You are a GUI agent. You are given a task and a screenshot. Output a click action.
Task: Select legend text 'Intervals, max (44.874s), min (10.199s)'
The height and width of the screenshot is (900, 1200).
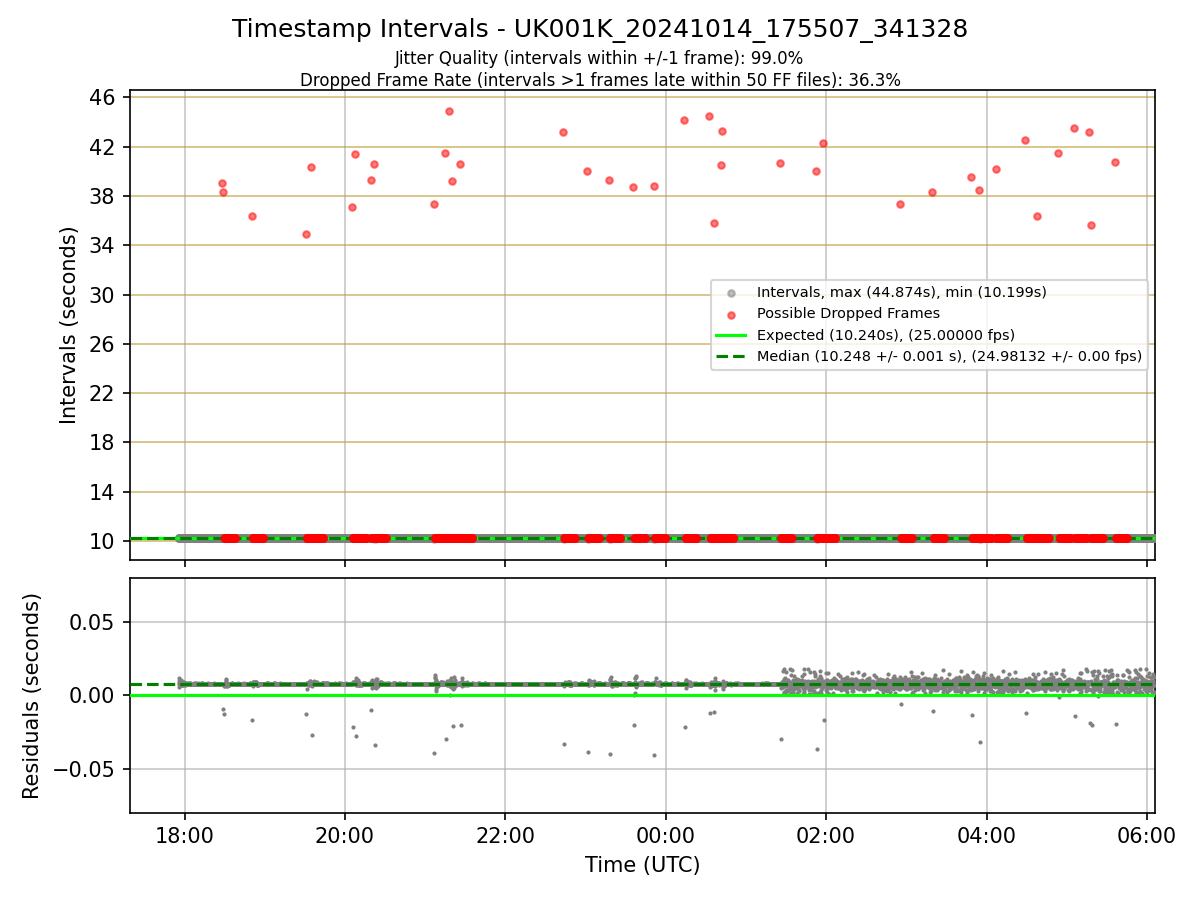[x=902, y=293]
